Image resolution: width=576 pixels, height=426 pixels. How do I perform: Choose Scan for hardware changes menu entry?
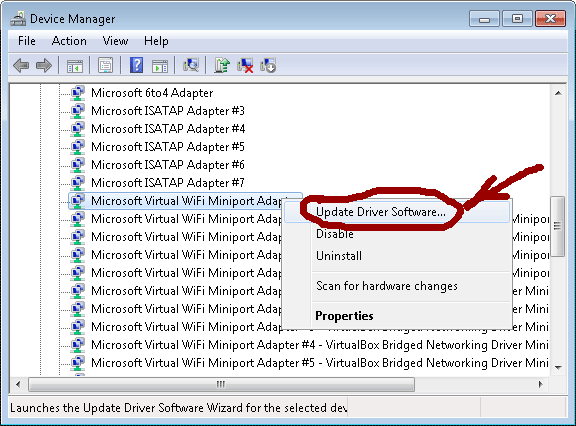pyautogui.click(x=386, y=286)
